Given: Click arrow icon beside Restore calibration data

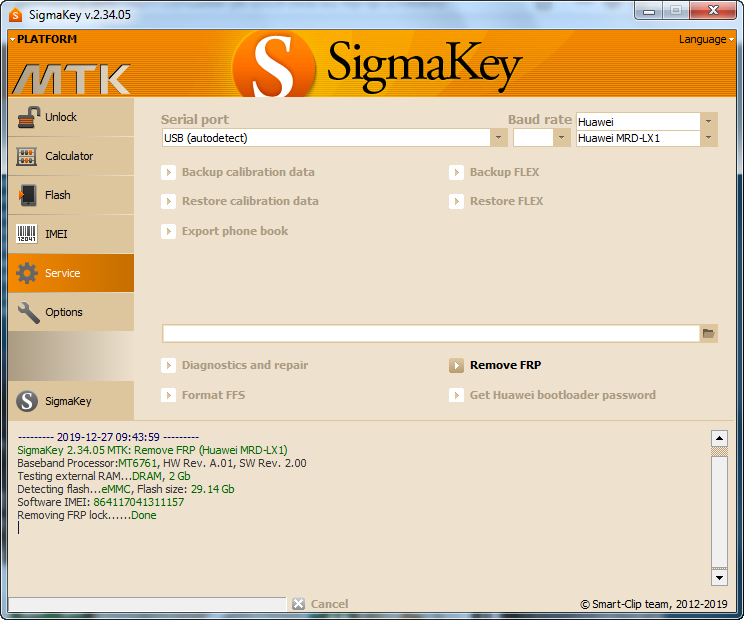Looking at the screenshot, I should 168,202.
